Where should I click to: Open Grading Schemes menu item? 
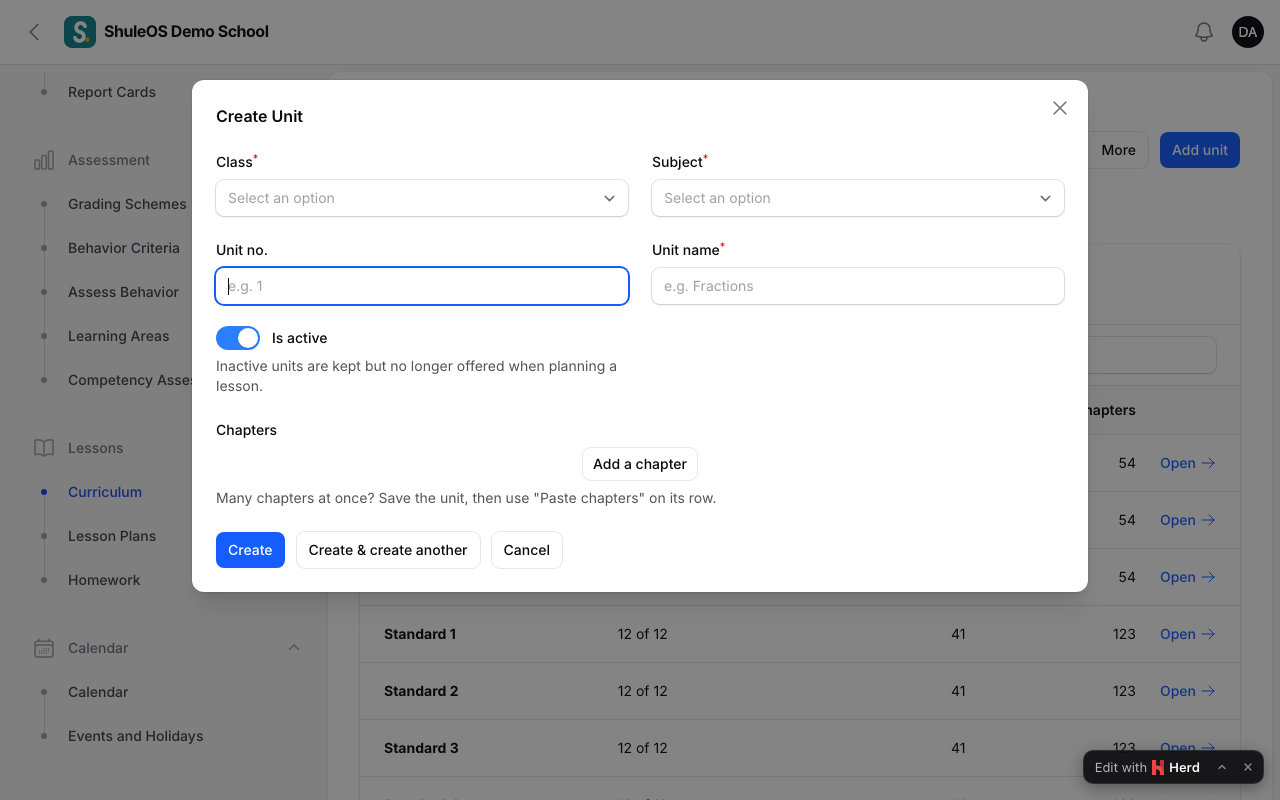[127, 204]
